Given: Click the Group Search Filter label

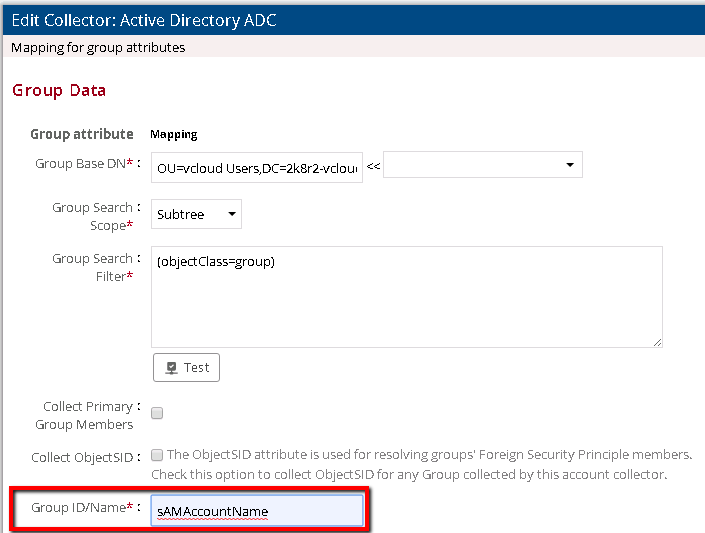Looking at the screenshot, I should [92, 267].
